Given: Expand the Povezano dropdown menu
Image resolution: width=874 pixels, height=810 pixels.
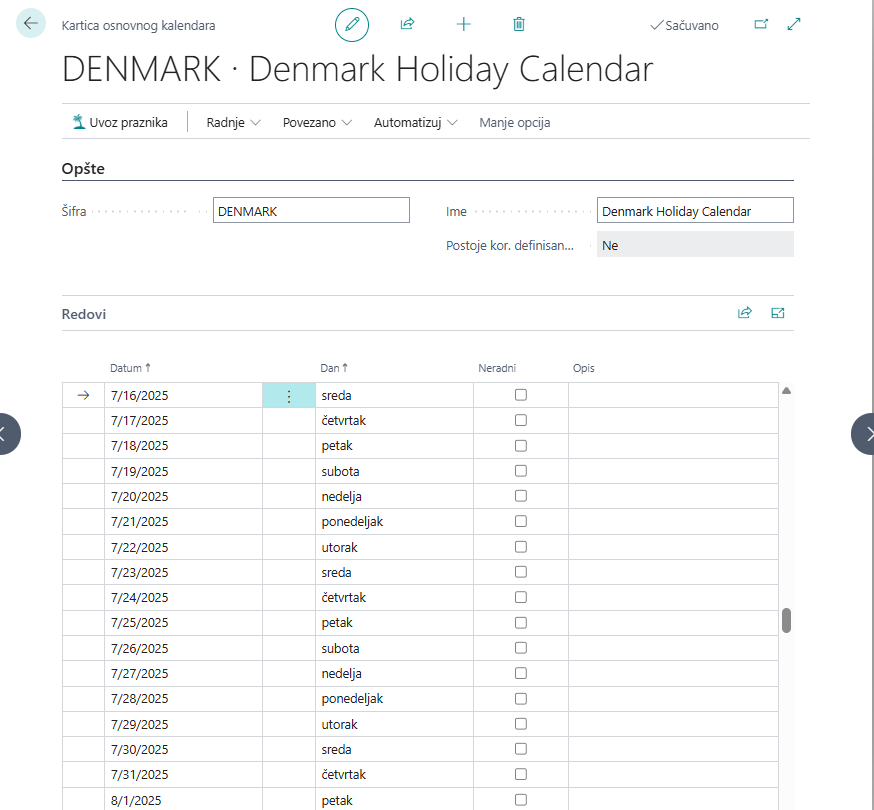Looking at the screenshot, I should coord(317,123).
